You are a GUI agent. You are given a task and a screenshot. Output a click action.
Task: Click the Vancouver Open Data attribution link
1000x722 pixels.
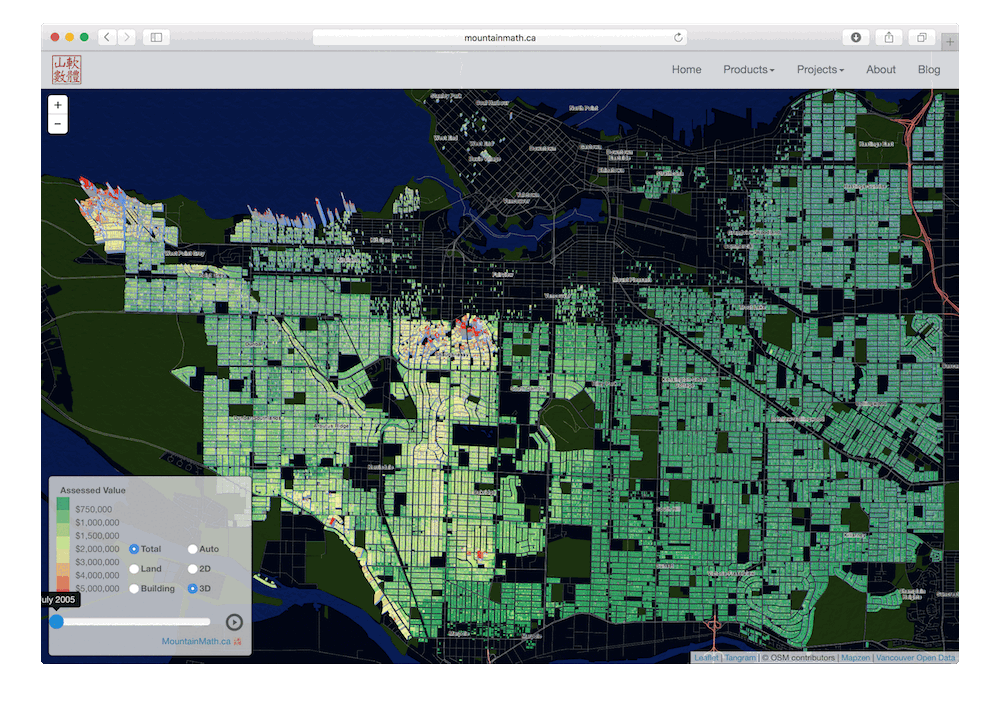point(916,658)
